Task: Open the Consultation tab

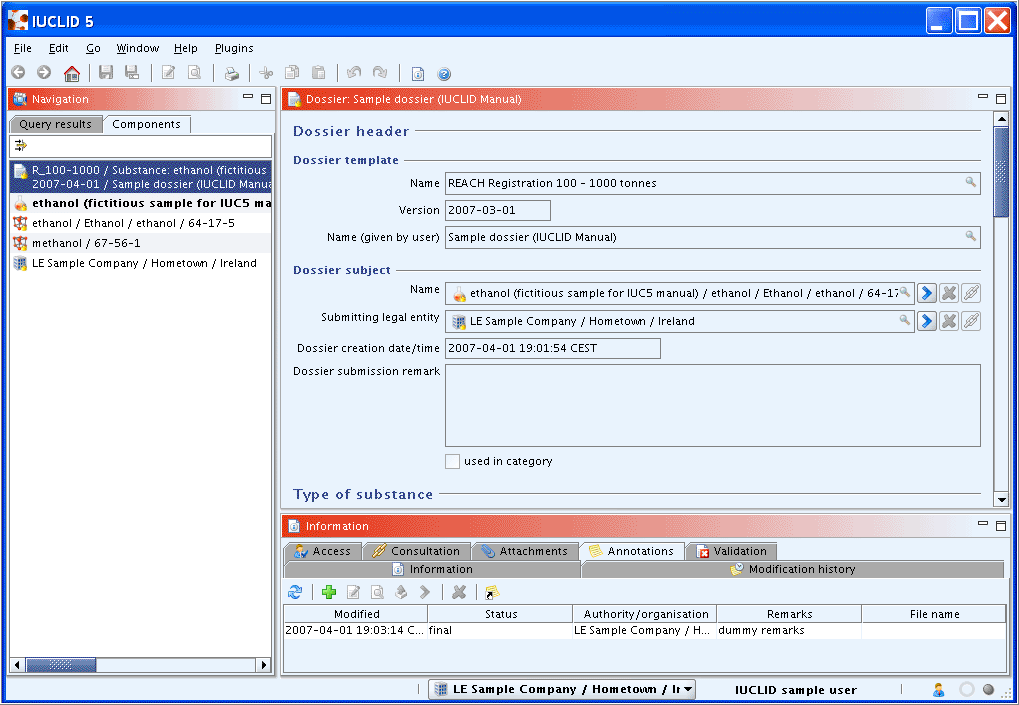Action: (x=417, y=551)
